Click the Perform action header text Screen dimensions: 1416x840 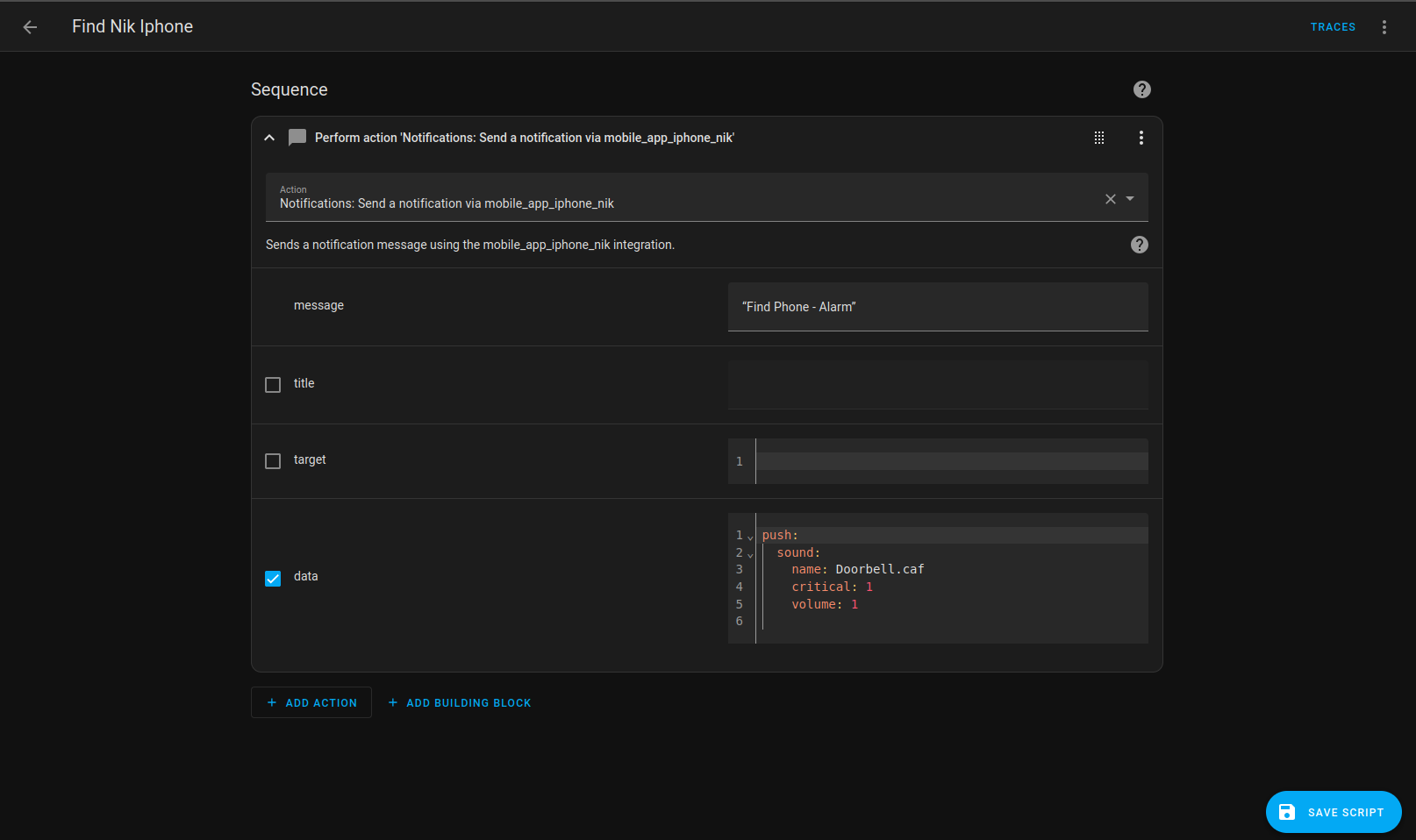[525, 138]
